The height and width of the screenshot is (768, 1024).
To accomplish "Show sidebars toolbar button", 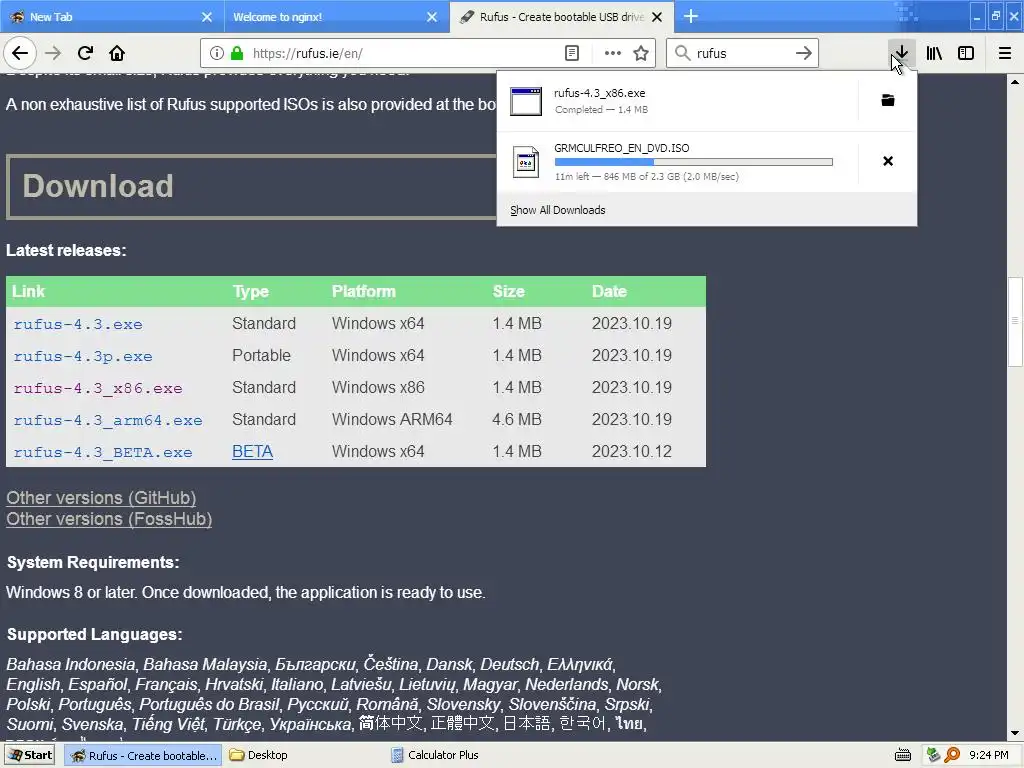I will pyautogui.click(x=966, y=53).
